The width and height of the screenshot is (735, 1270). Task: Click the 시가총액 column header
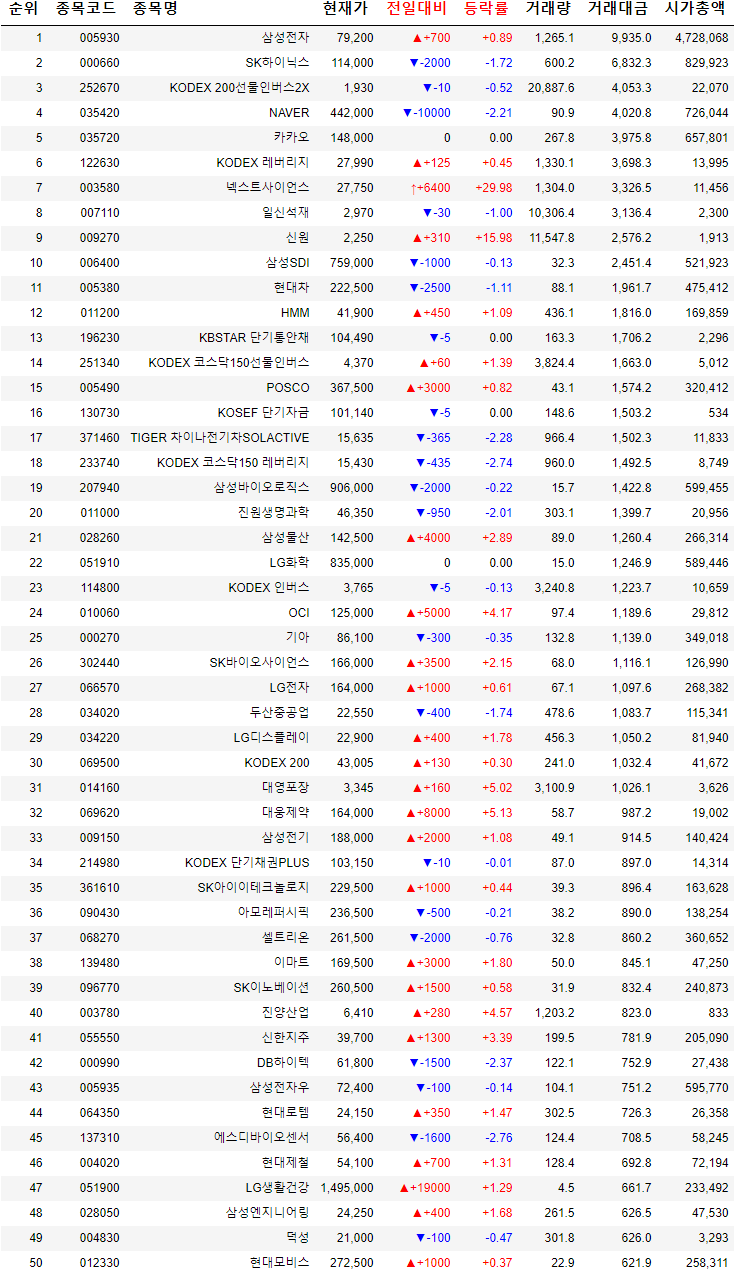click(695, 9)
